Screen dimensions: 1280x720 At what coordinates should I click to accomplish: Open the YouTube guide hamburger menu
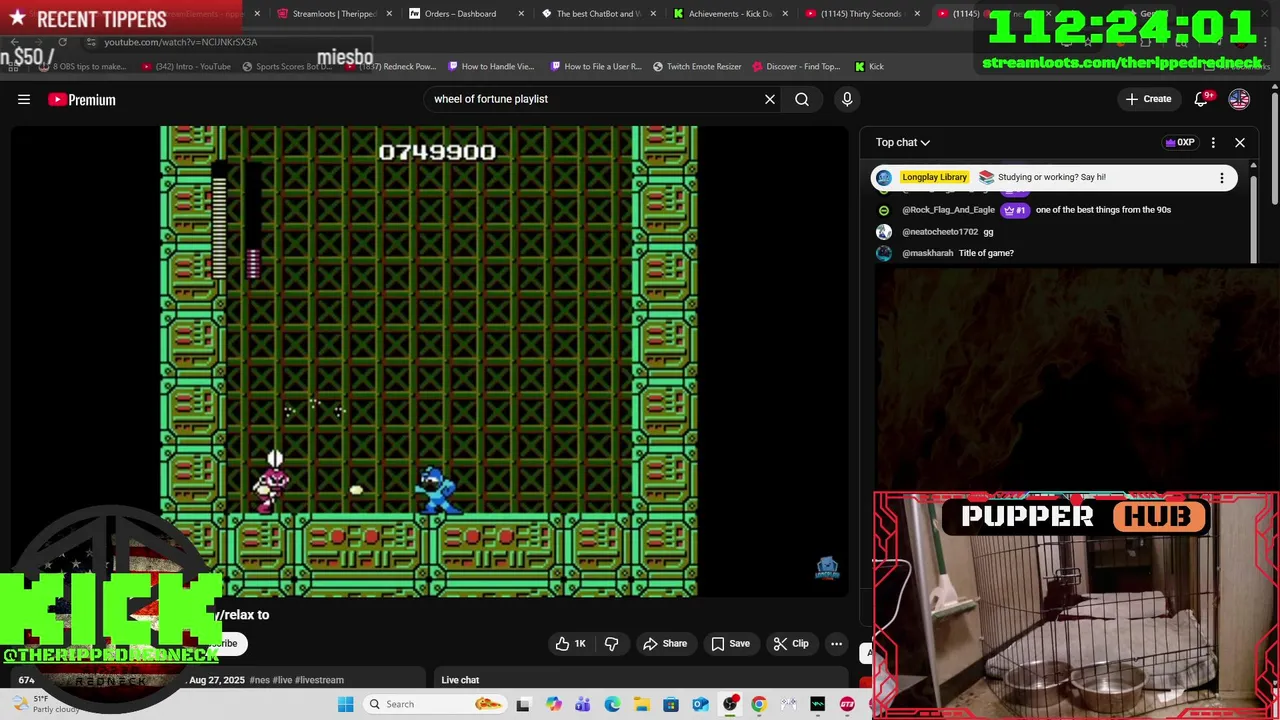pos(24,99)
